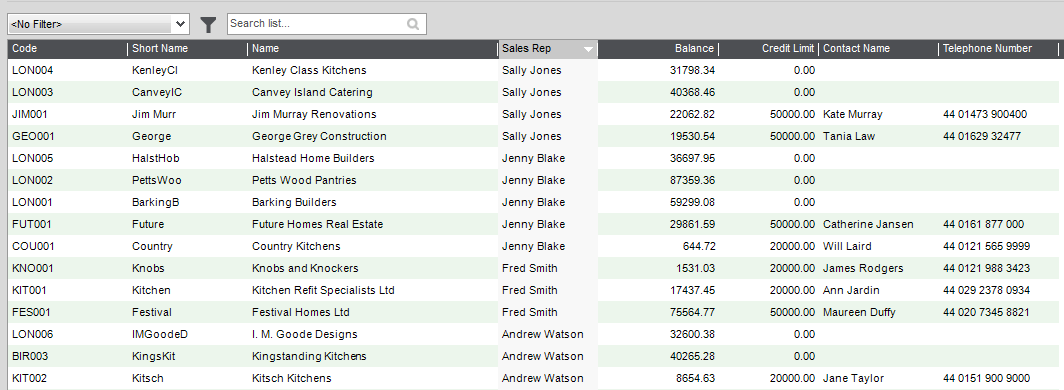Open the Sales Rep column sort arrow
Screen dimensions: 1064x390
point(588,49)
